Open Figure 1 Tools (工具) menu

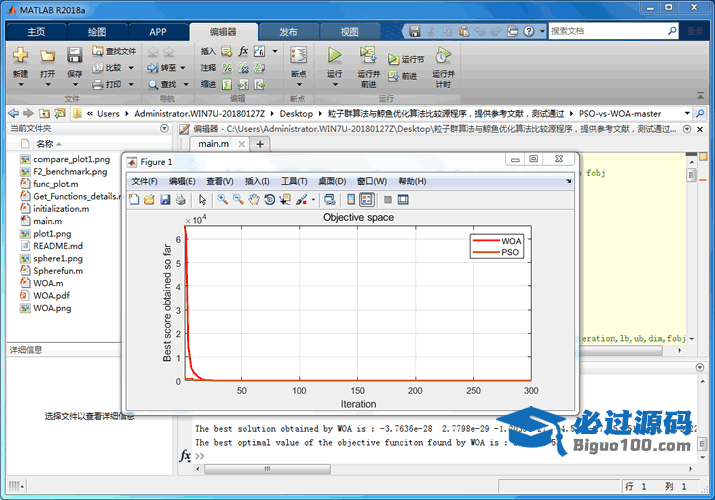(x=294, y=181)
